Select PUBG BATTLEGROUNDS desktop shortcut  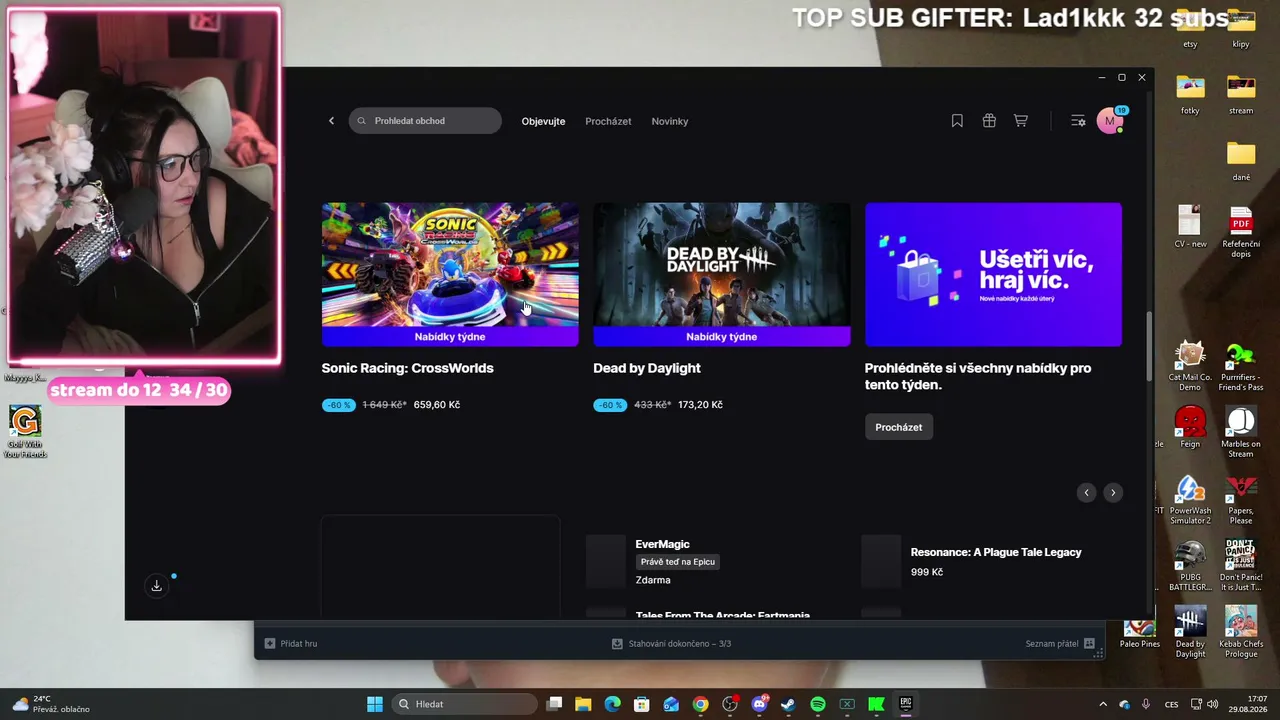pos(1190,566)
